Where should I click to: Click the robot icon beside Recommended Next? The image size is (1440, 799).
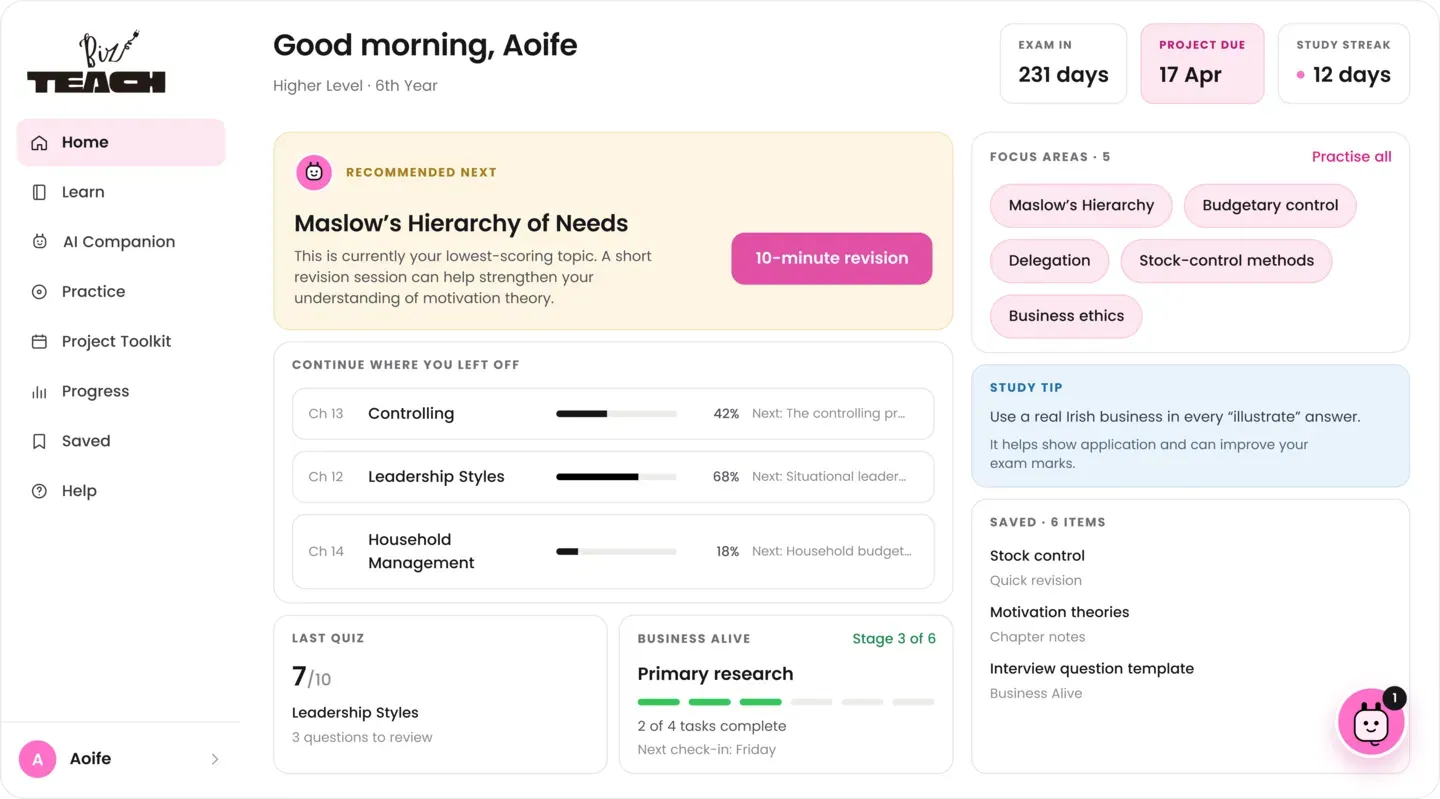coord(314,172)
